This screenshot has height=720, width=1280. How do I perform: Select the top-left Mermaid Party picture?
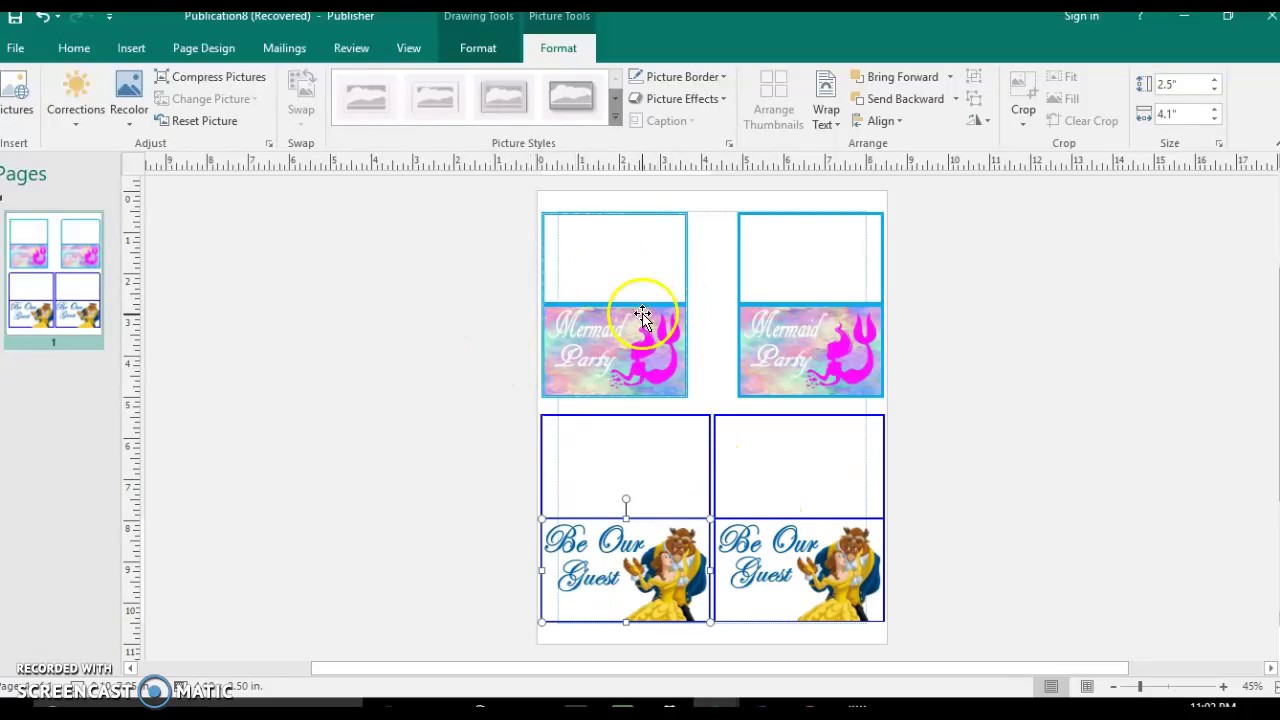(614, 350)
